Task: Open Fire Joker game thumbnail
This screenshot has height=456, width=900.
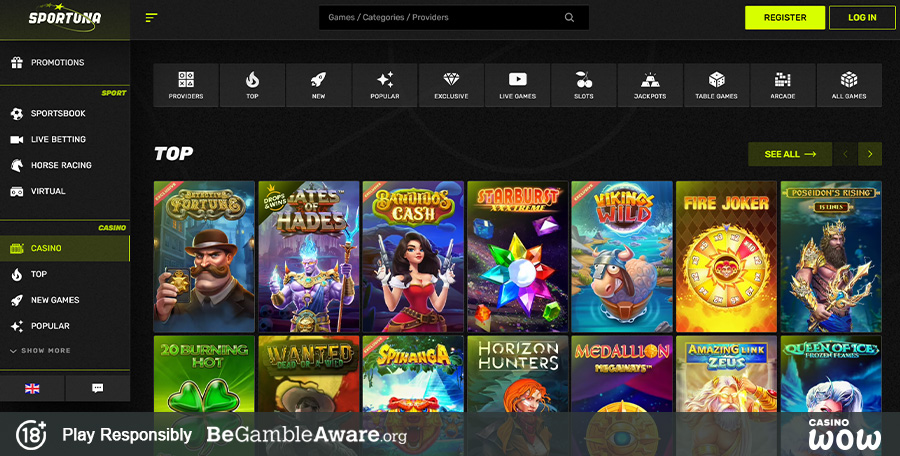Action: pyautogui.click(x=727, y=257)
